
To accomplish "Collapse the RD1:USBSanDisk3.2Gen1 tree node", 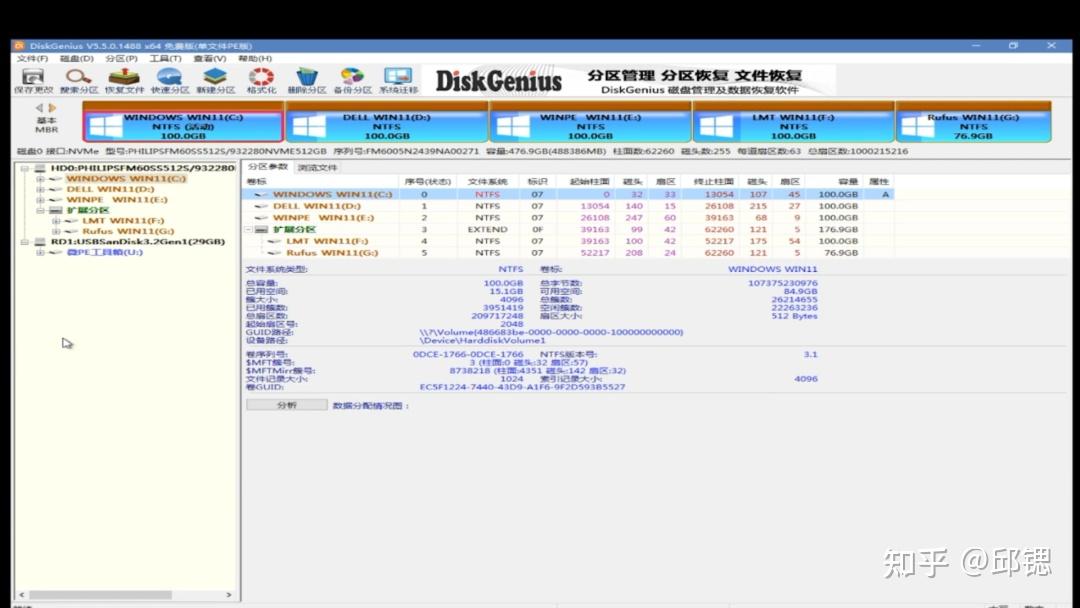I will click(24, 242).
